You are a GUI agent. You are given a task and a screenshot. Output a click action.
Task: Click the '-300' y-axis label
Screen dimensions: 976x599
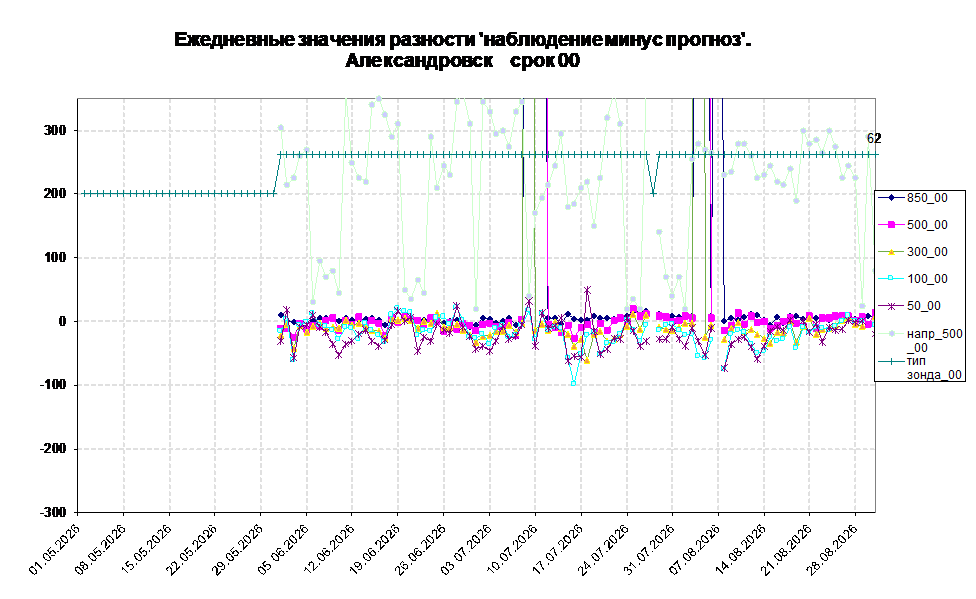[52, 512]
